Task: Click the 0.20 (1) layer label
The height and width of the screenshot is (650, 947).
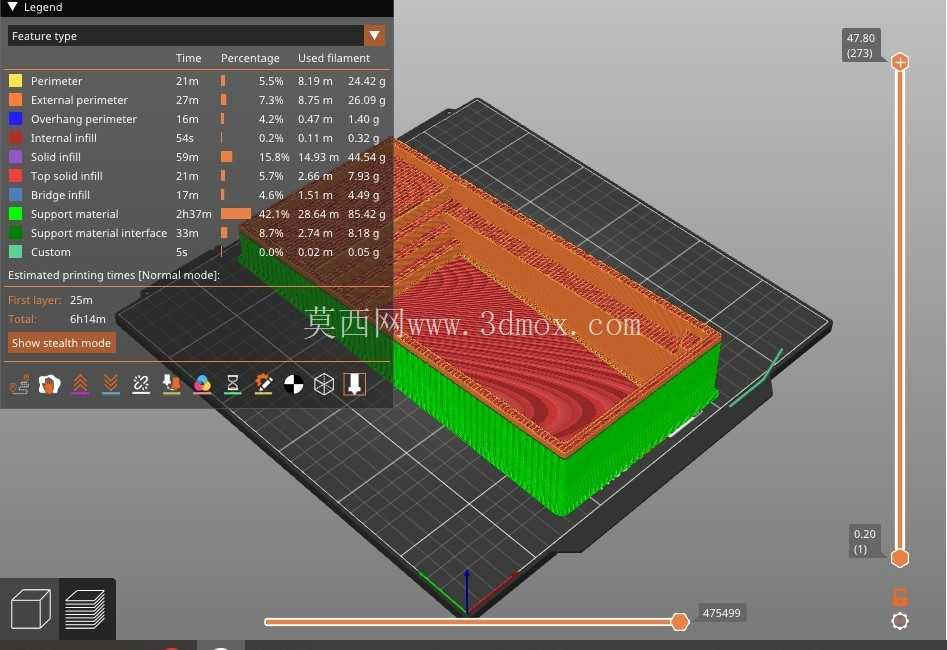Action: click(x=864, y=541)
